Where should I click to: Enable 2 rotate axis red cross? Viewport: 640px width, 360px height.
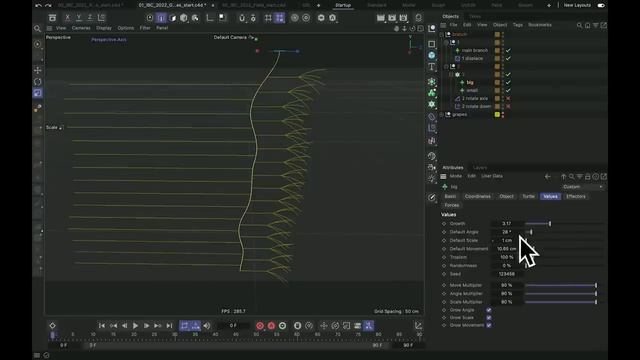(x=508, y=98)
